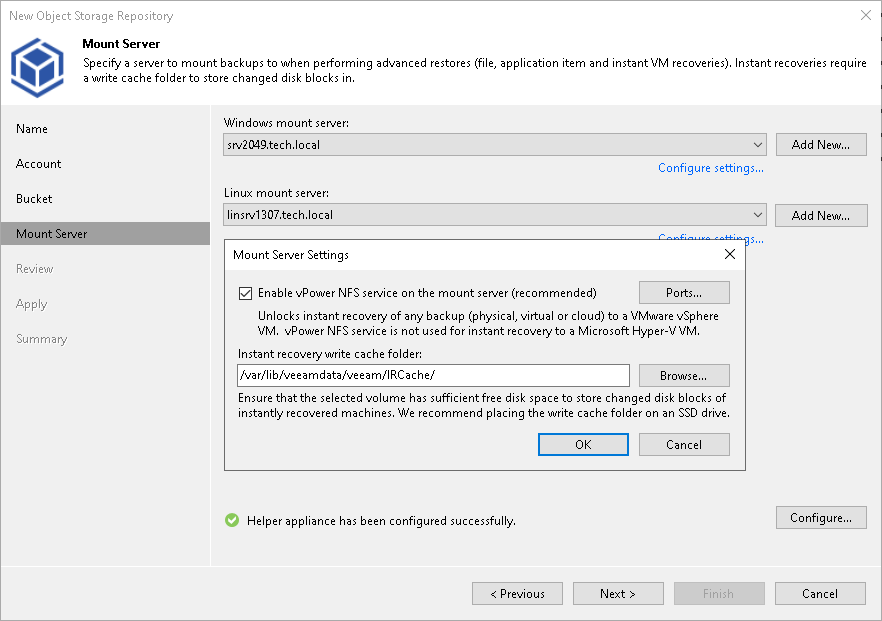This screenshot has width=882, height=621.
Task: Select the Summary wizard step
Action: pyautogui.click(x=42, y=339)
